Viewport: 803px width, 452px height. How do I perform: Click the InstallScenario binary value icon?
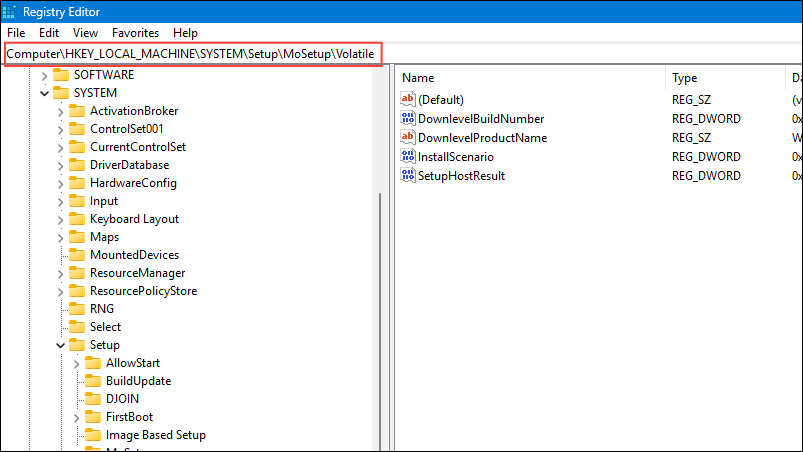(x=407, y=157)
